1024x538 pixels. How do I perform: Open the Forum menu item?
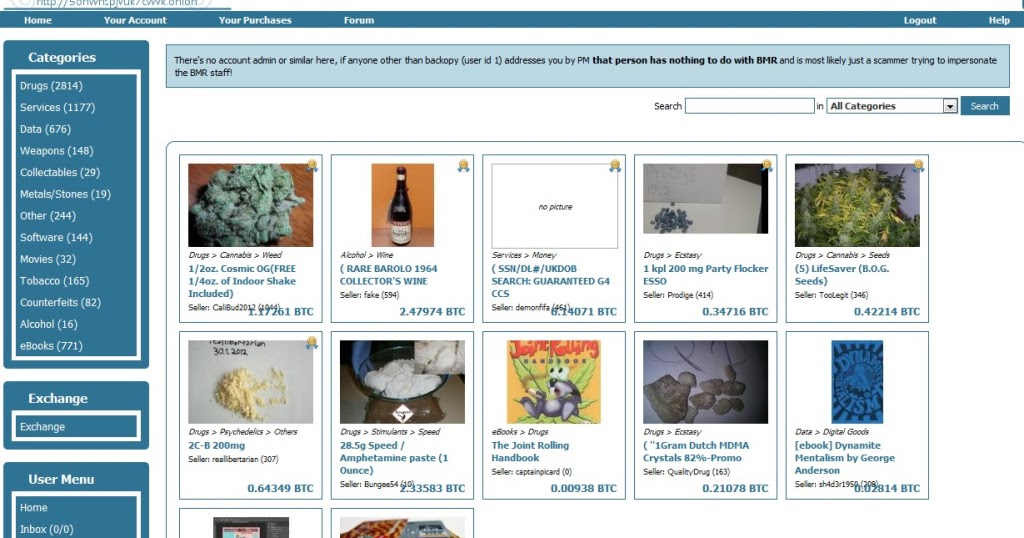[359, 20]
